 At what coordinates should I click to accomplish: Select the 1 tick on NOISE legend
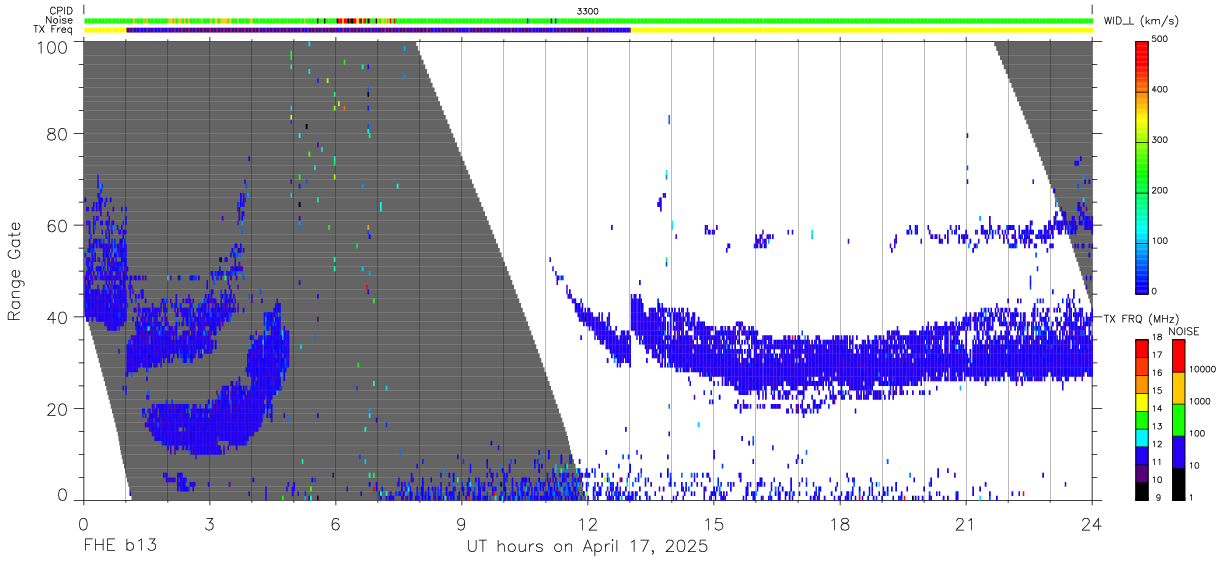point(1192,500)
